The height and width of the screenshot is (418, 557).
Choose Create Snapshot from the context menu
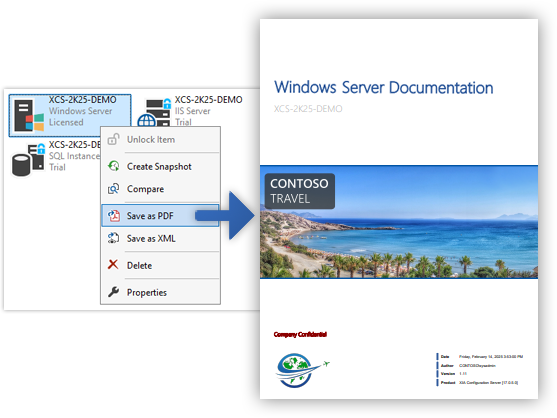click(x=160, y=166)
